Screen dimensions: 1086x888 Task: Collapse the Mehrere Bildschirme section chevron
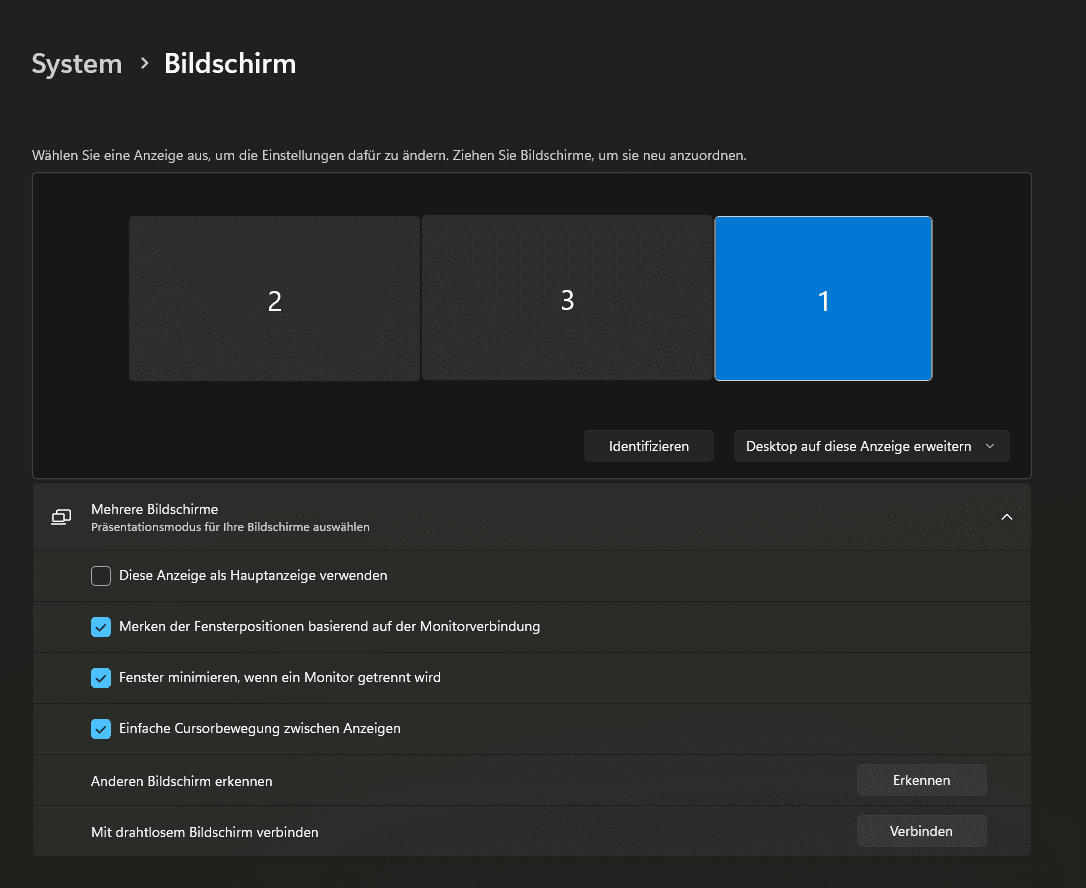point(1007,517)
